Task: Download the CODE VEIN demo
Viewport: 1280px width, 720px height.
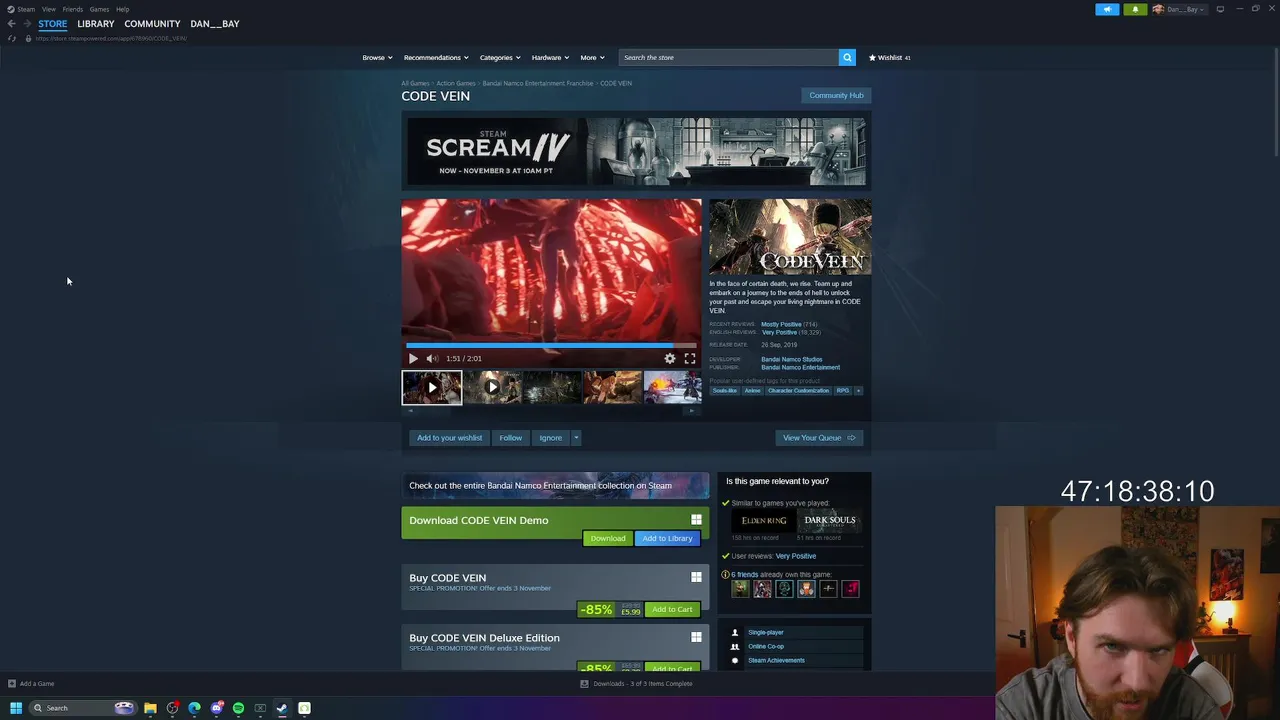Action: tap(607, 538)
